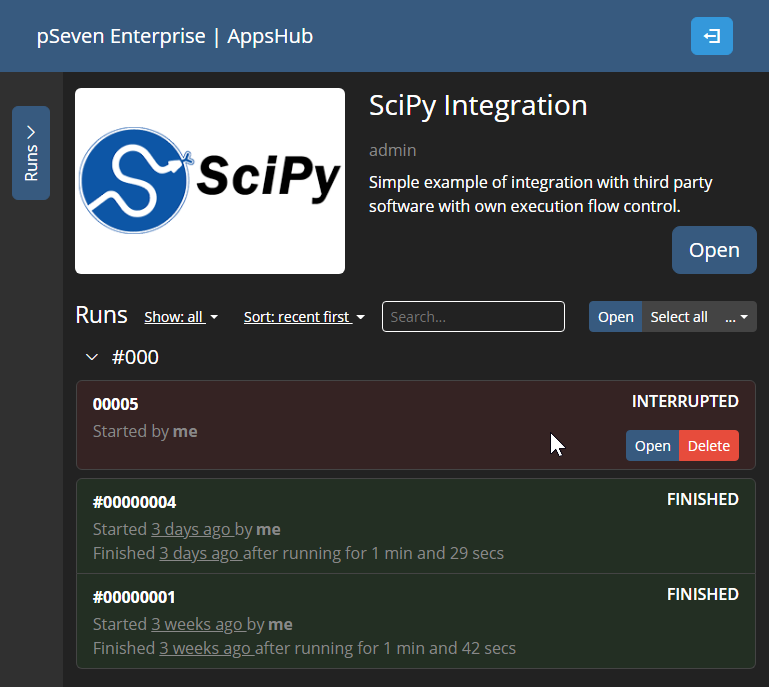
Task: Select run #00000001 title
Action: [x=134, y=597]
